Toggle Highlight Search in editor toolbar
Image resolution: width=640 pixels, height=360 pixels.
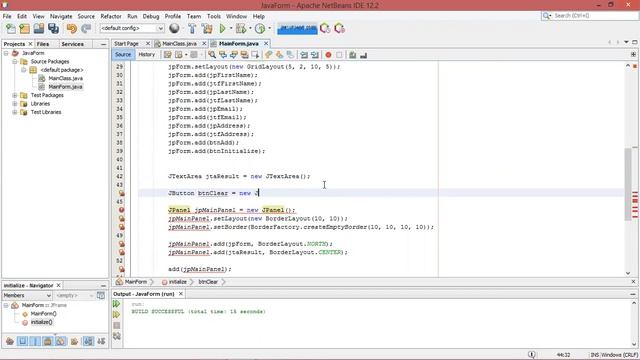(244, 55)
